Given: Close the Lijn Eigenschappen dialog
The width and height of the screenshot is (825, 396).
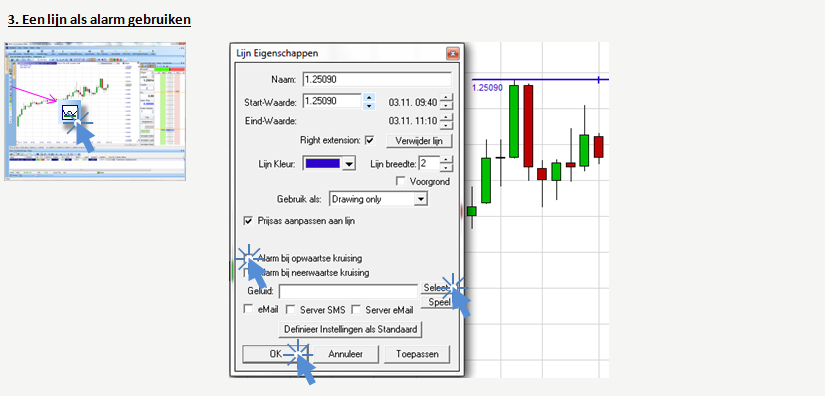Looking at the screenshot, I should coord(452,54).
